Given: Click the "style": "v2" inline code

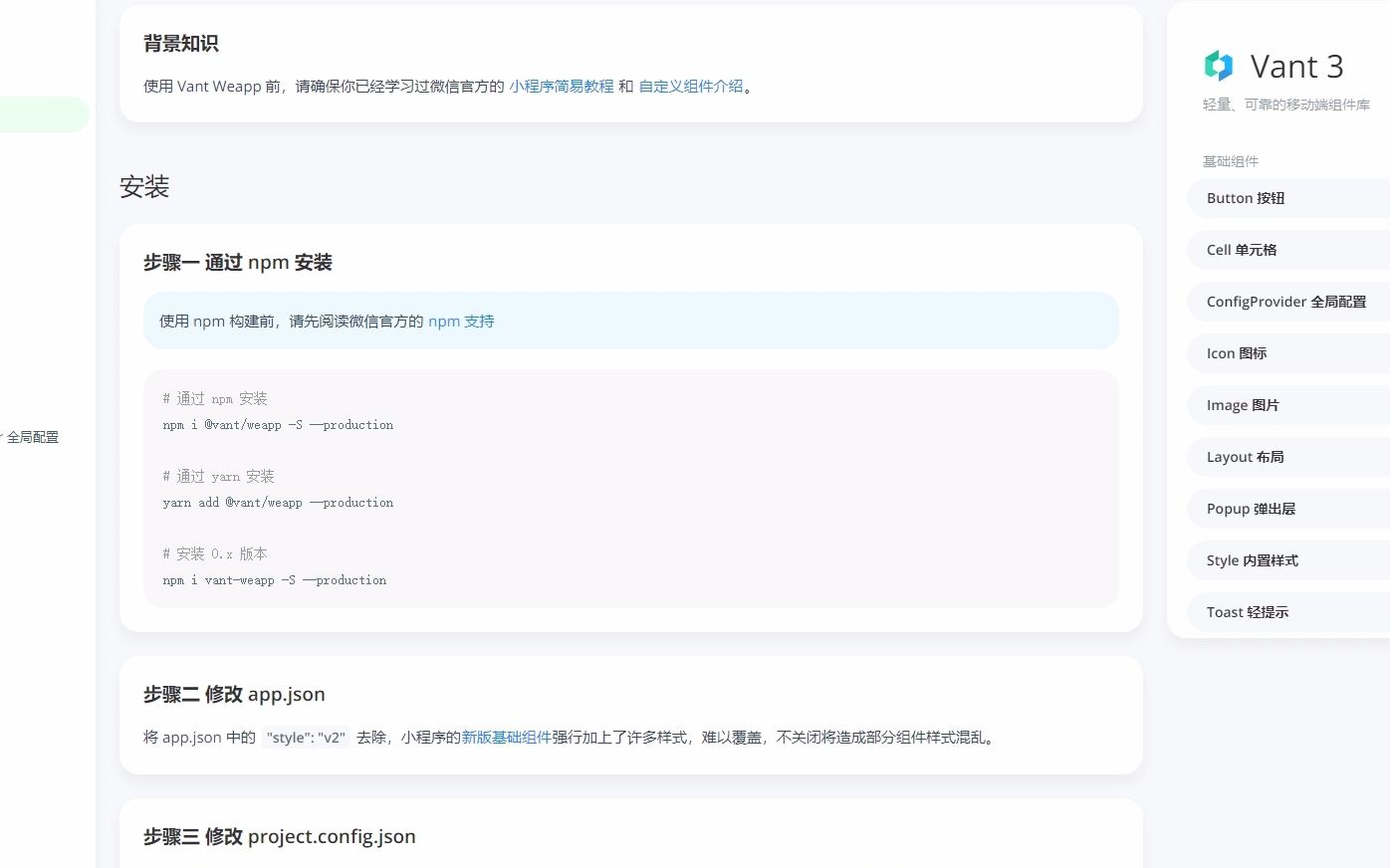Looking at the screenshot, I should pyautogui.click(x=306, y=738).
